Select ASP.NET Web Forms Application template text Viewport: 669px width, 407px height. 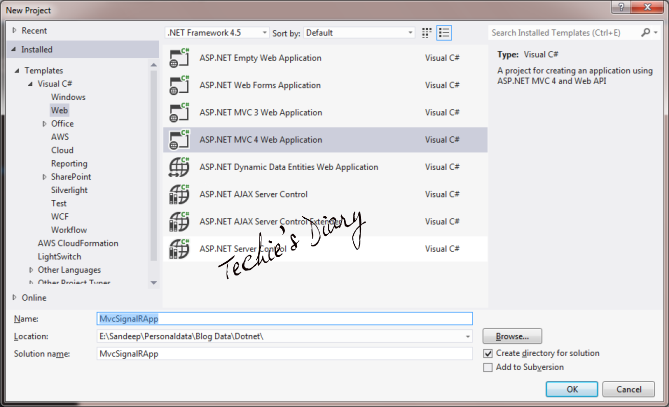coord(260,85)
